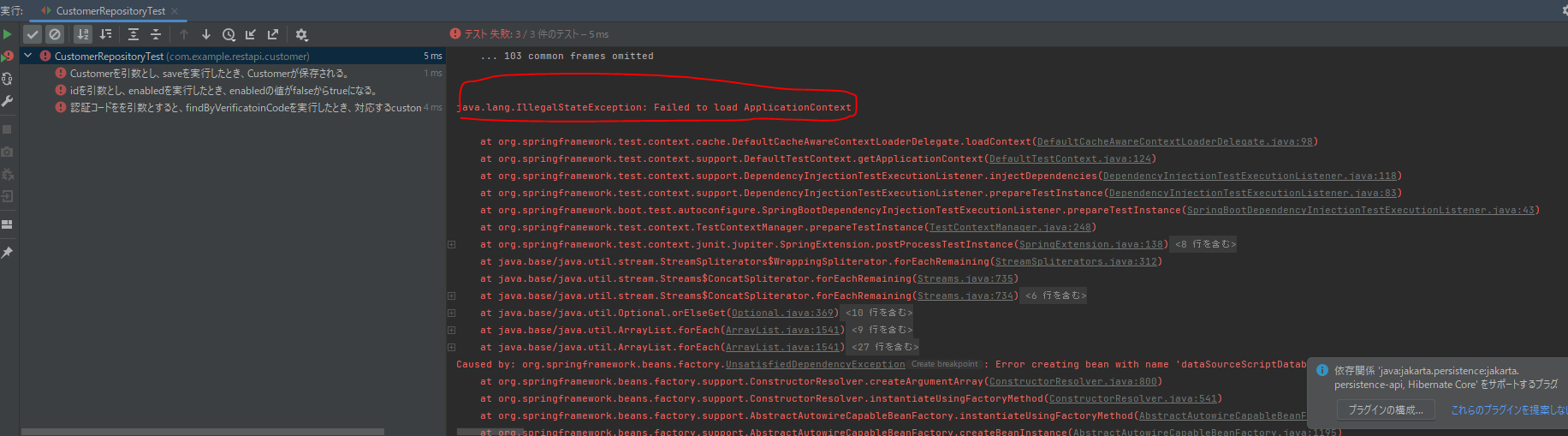Expand fold marker beside SpringExtension.postProcessTestInstance line
The image size is (1568, 436).
[451, 244]
